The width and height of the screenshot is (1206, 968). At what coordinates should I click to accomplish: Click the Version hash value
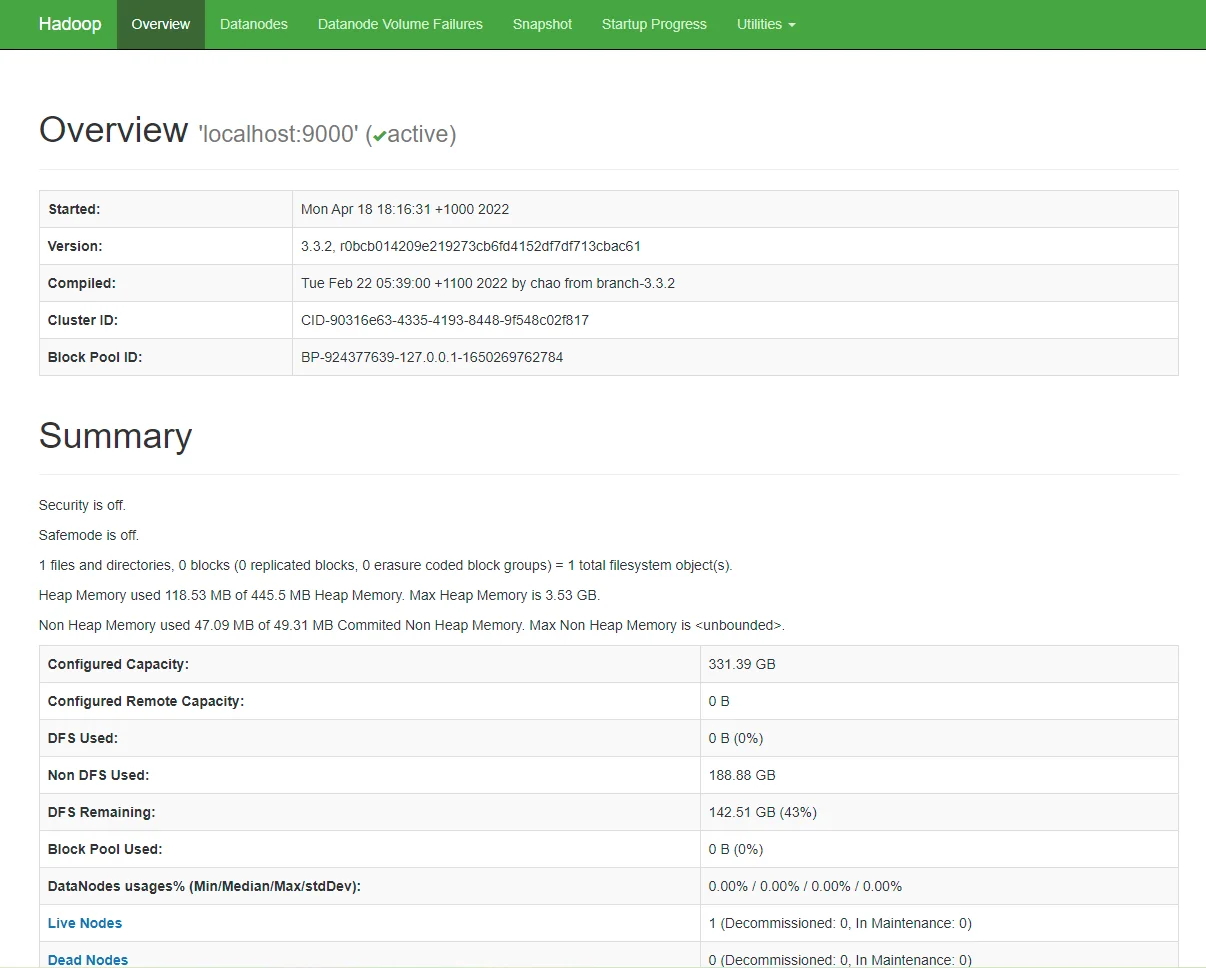coord(471,246)
